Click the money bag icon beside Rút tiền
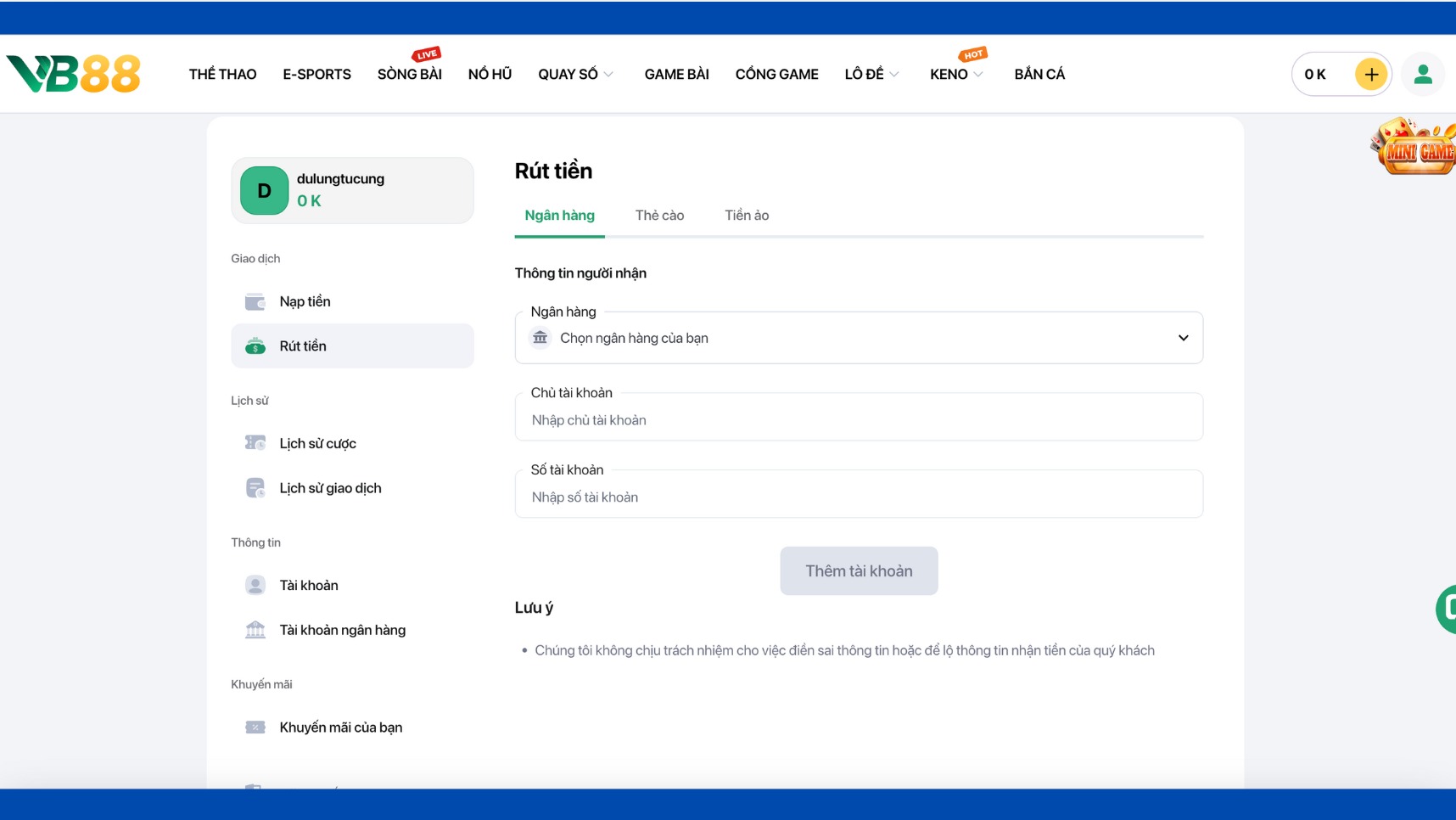The image size is (1456, 820). pyautogui.click(x=255, y=346)
